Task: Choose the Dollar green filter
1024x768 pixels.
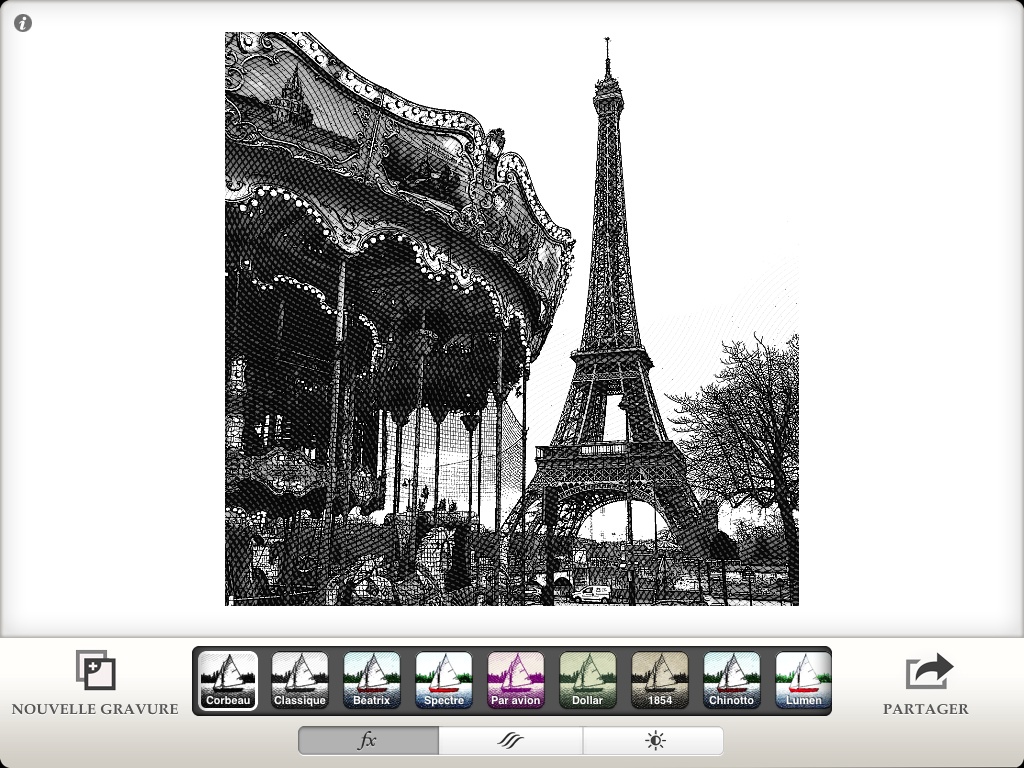Action: pyautogui.click(x=588, y=680)
